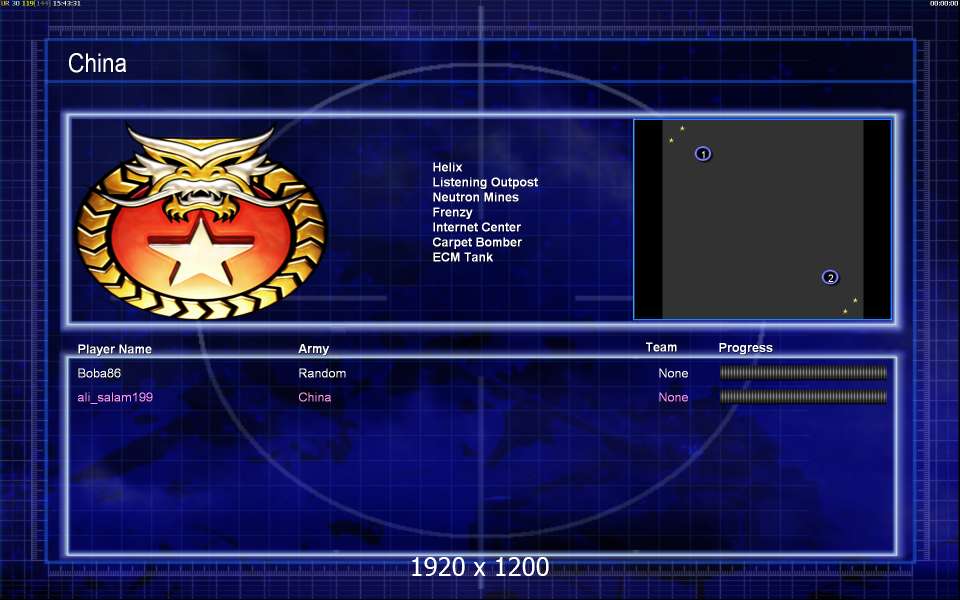This screenshot has width=960, height=600.
Task: Select start position 1 marker on minimap
Action: [703, 154]
